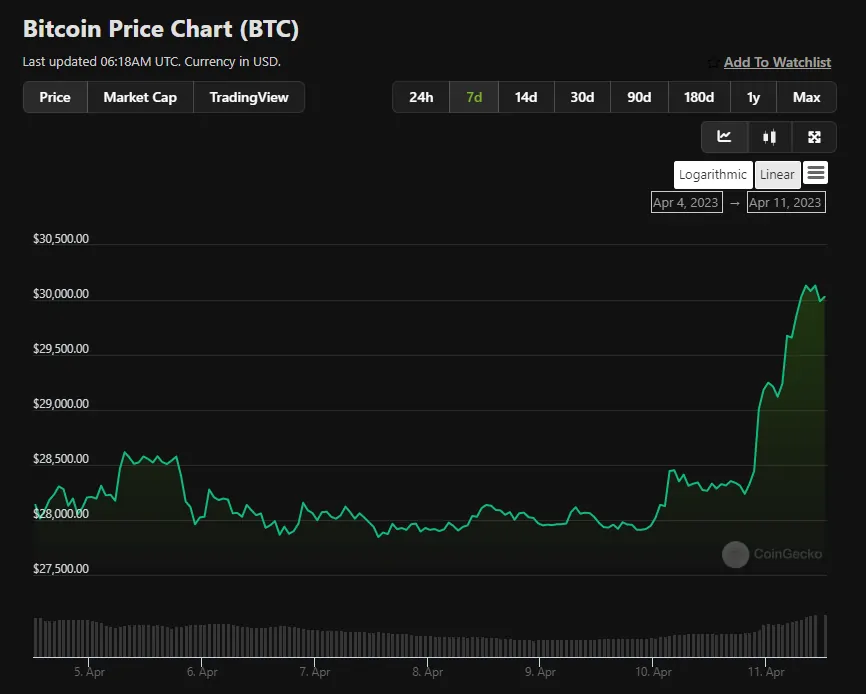Select the 1y time range
The height and width of the screenshot is (694, 866).
pyautogui.click(x=753, y=97)
